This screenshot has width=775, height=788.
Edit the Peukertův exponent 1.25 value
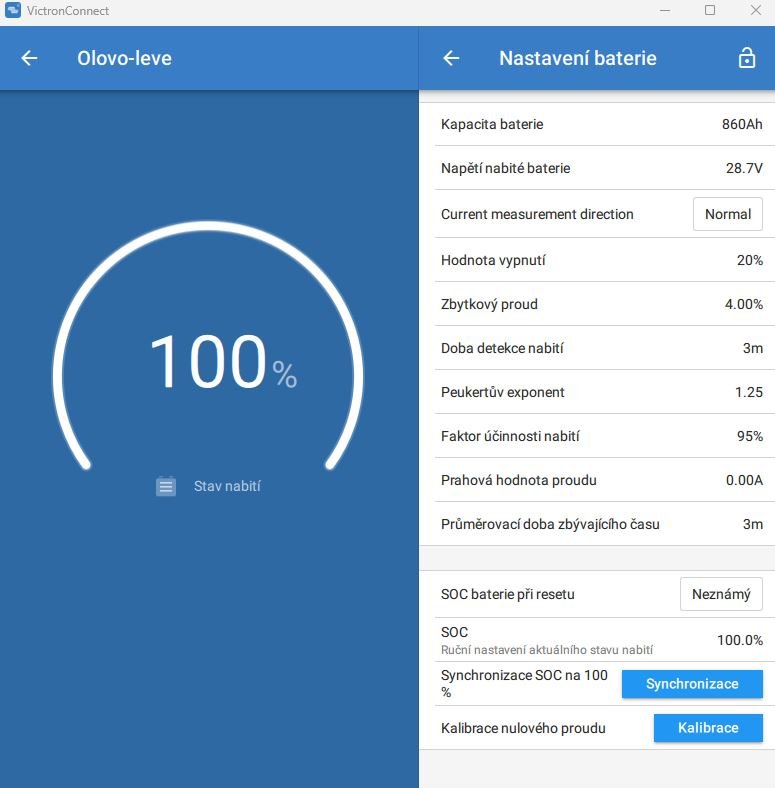pyautogui.click(x=597, y=392)
